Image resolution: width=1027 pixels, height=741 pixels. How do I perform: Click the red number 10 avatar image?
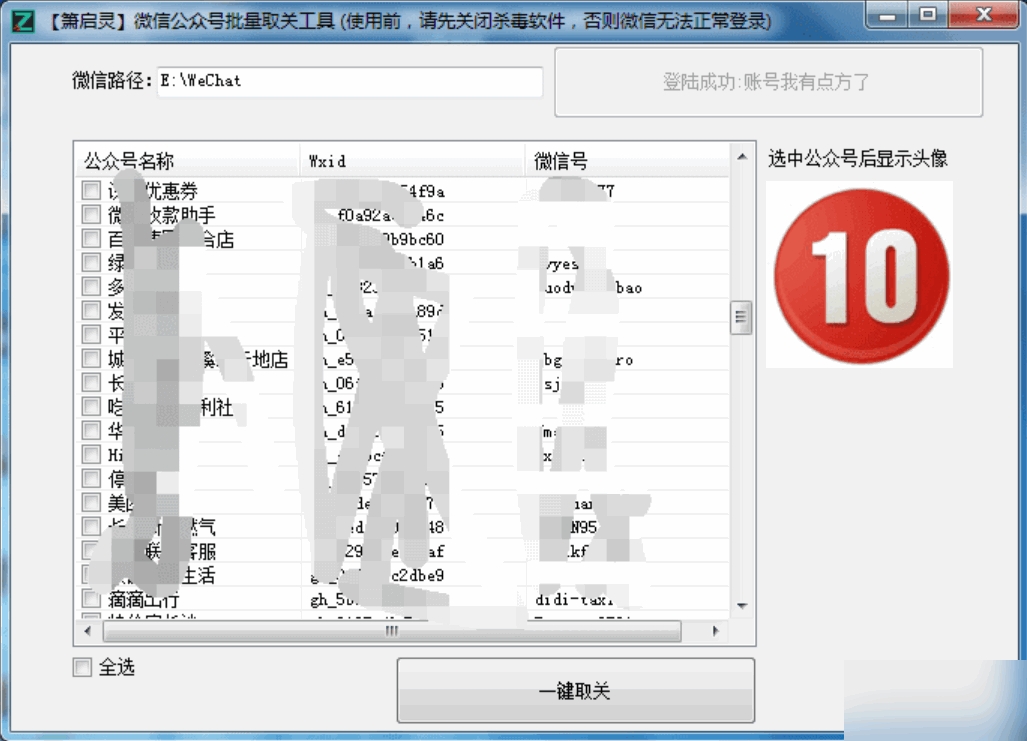pos(859,275)
